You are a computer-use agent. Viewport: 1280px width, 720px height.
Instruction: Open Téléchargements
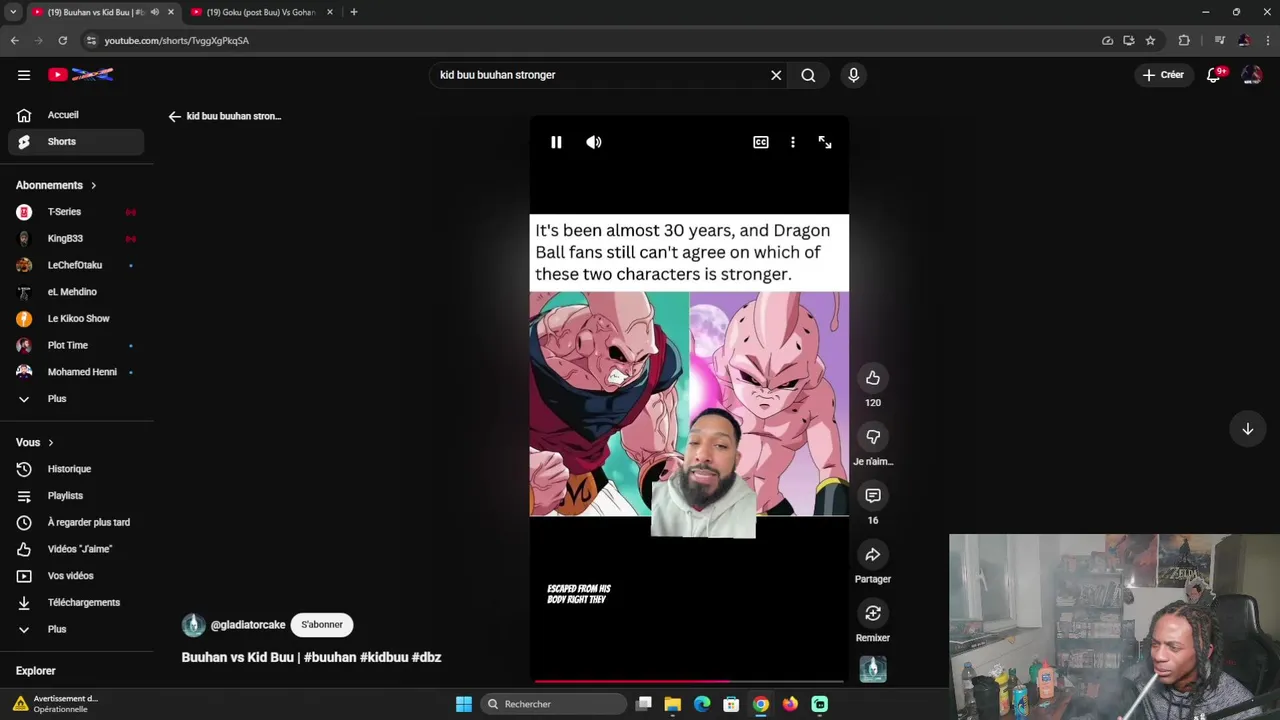click(x=76, y=602)
